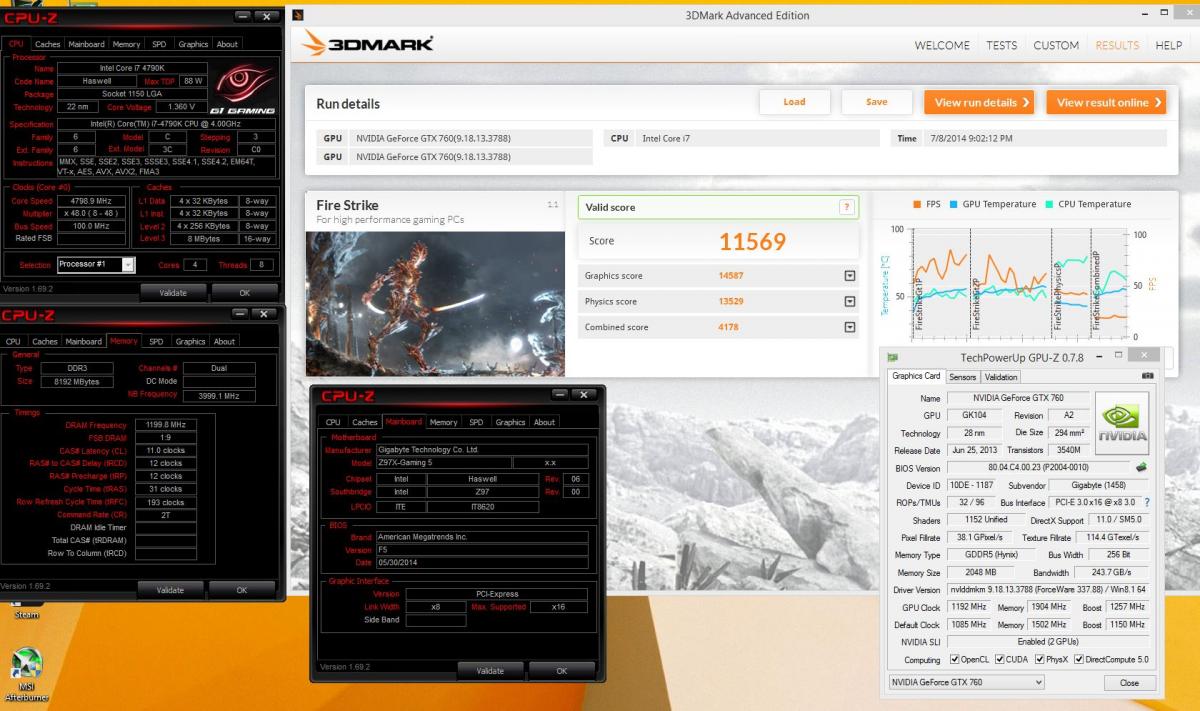Click the question mark beside Valid score

[x=847, y=207]
